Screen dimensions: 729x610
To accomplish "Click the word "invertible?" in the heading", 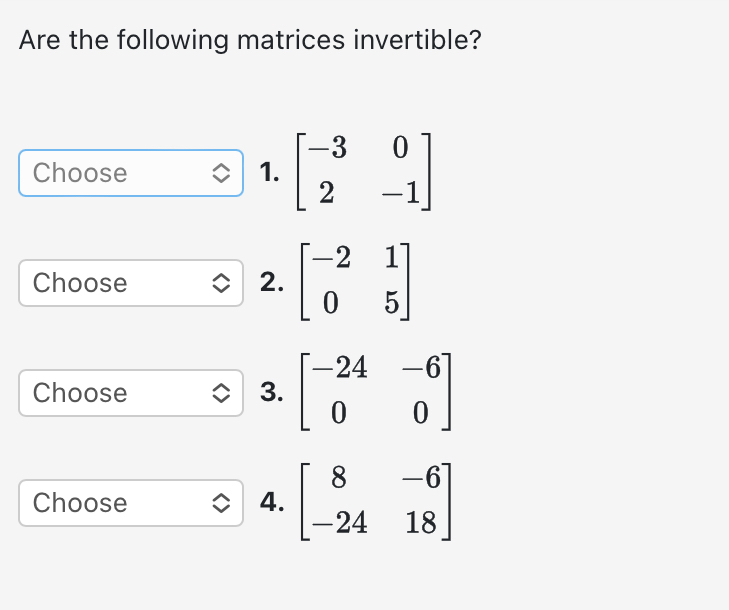I will coord(418,40).
